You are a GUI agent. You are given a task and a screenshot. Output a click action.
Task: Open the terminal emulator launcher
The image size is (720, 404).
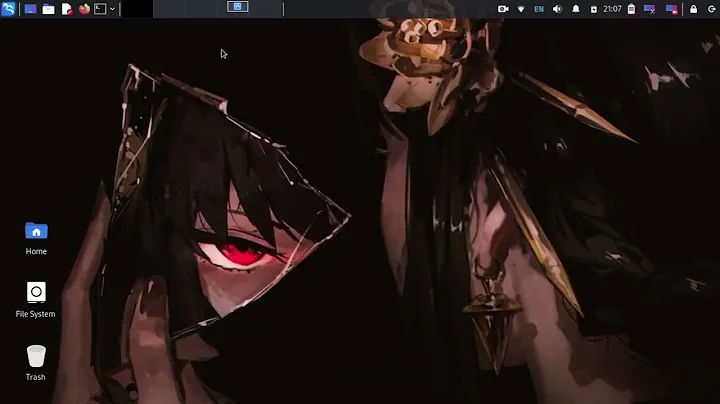click(x=100, y=9)
